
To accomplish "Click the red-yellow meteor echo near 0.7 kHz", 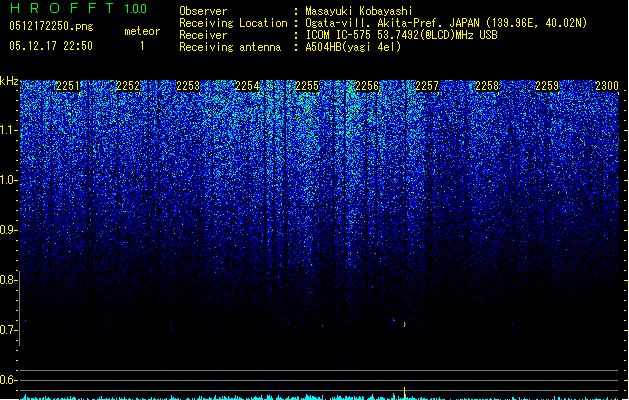I will (404, 324).
